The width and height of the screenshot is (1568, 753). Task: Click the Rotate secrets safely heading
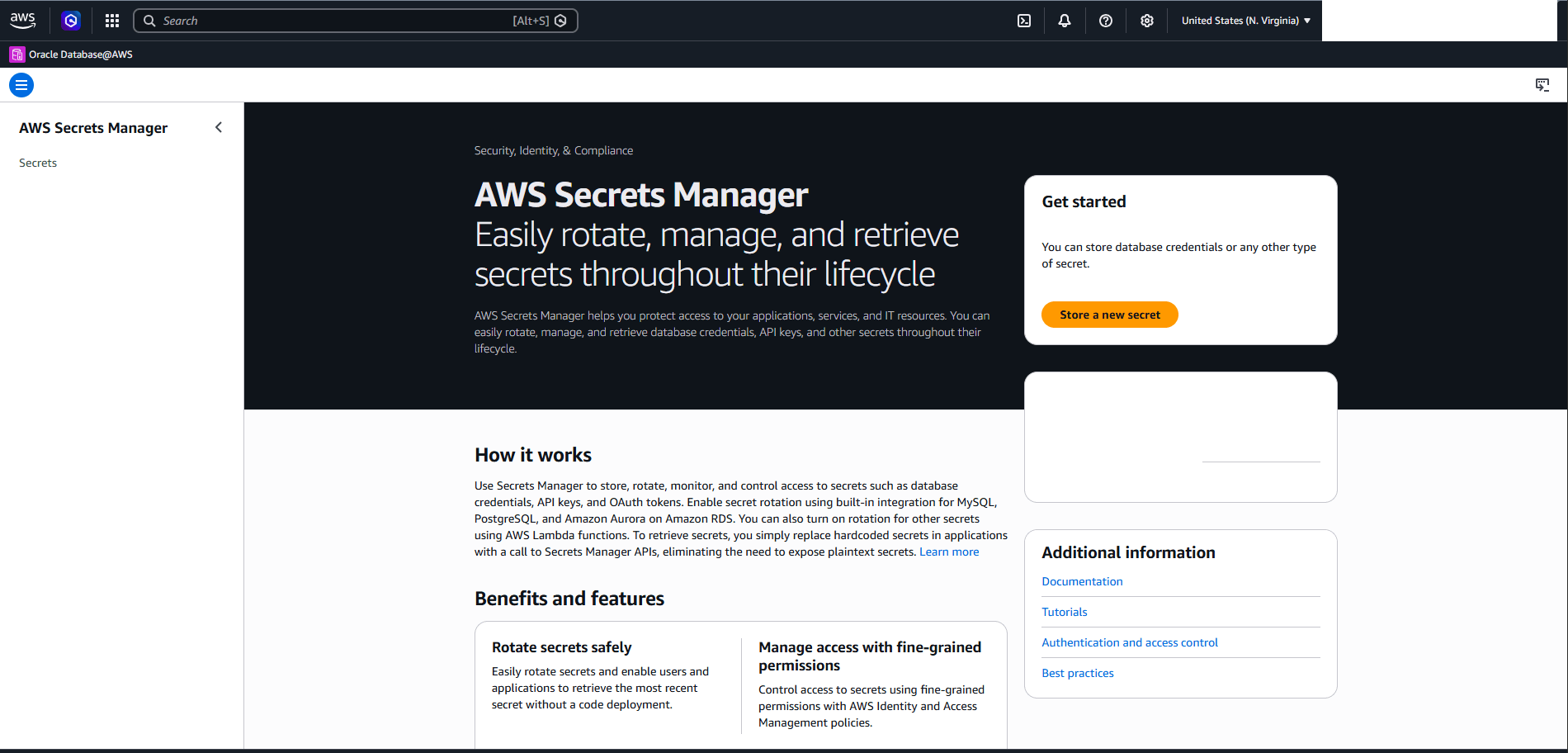point(562,647)
